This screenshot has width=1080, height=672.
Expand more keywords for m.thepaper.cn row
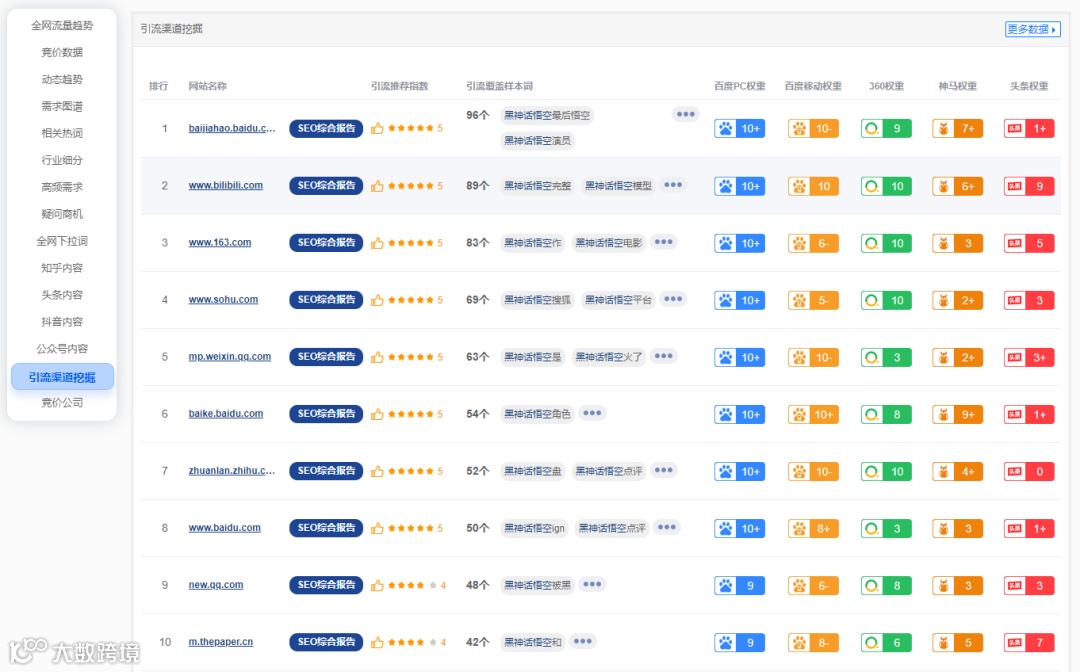(x=583, y=641)
